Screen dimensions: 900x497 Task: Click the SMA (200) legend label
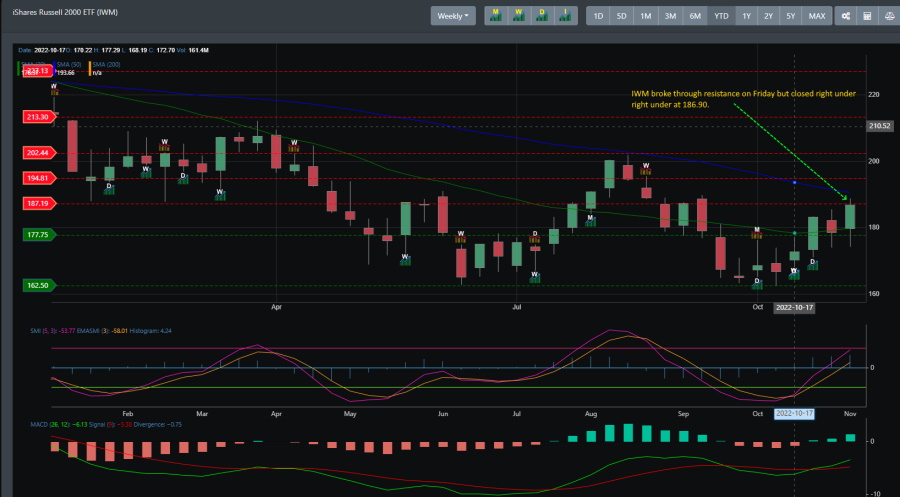pyautogui.click(x=106, y=65)
